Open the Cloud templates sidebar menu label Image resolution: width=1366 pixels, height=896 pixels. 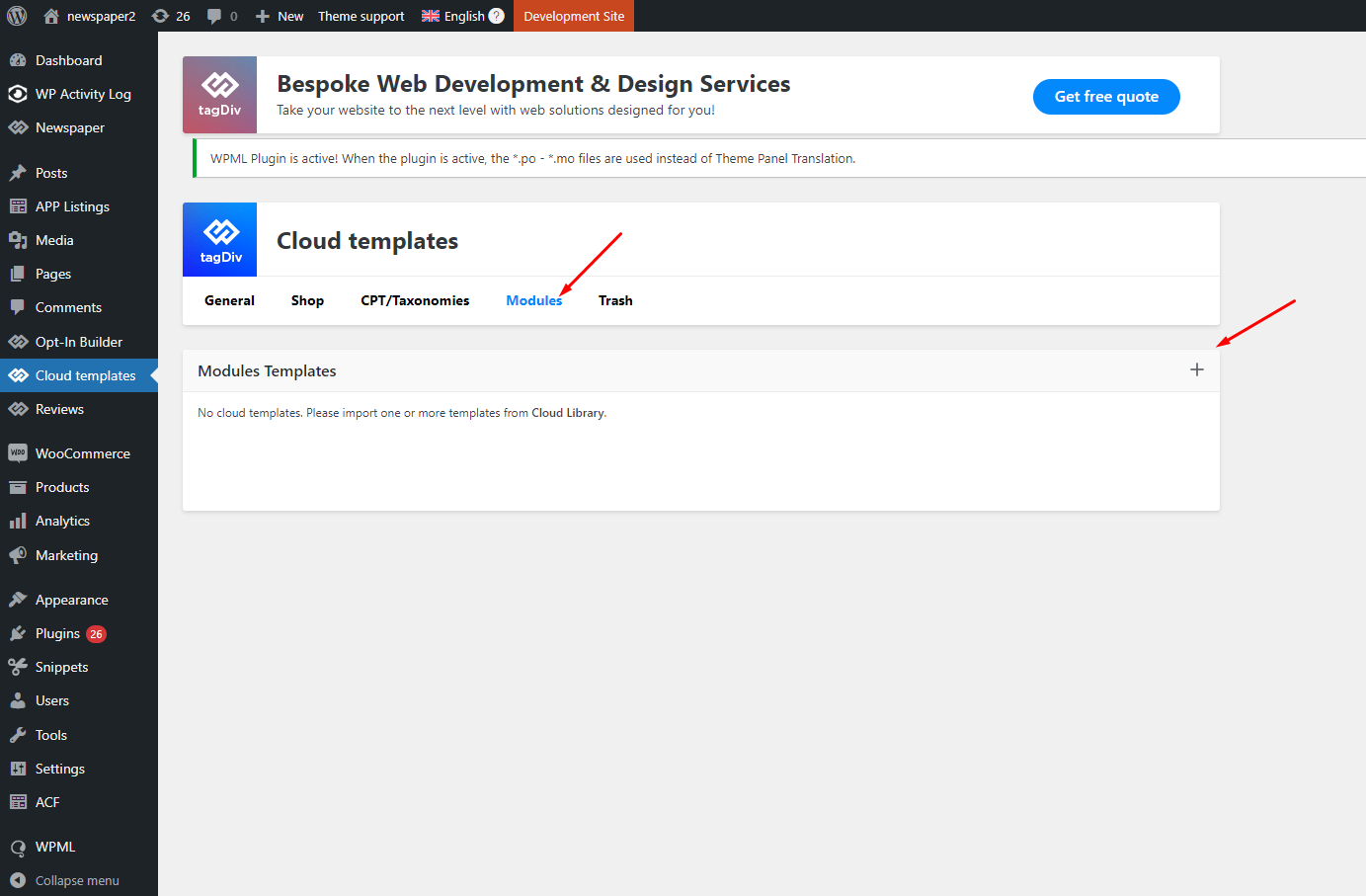[86, 375]
